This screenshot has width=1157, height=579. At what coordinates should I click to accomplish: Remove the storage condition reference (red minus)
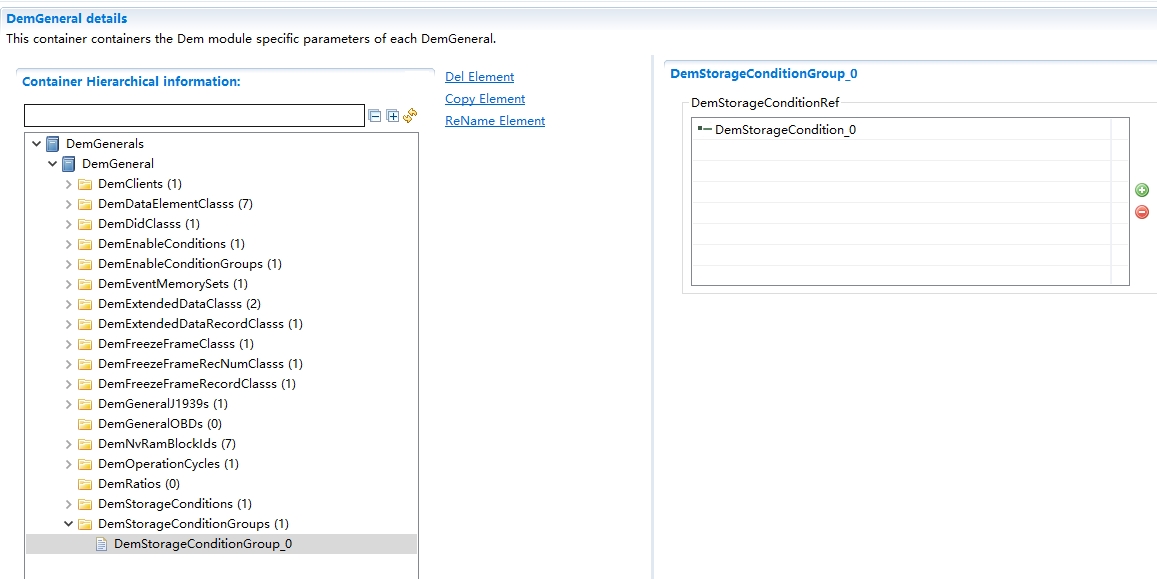click(1142, 211)
